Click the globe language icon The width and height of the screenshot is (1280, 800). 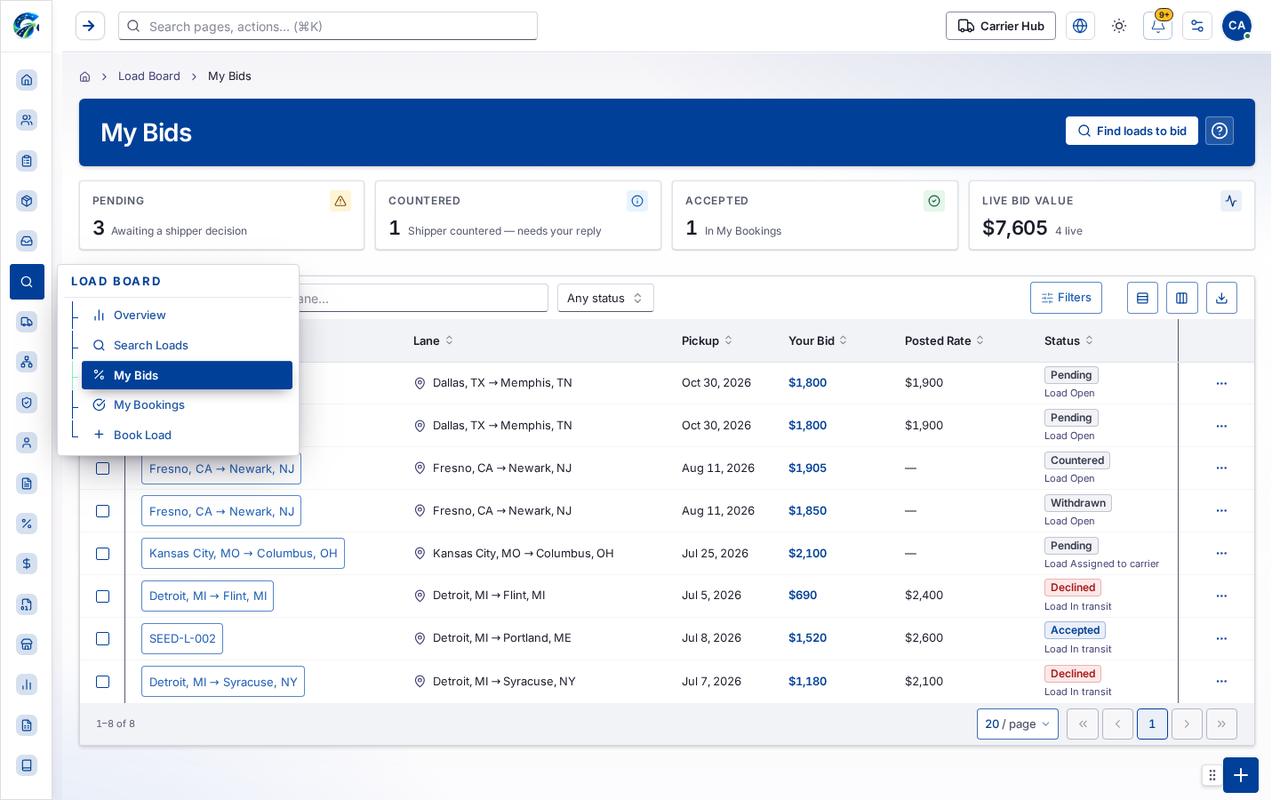[x=1080, y=26]
